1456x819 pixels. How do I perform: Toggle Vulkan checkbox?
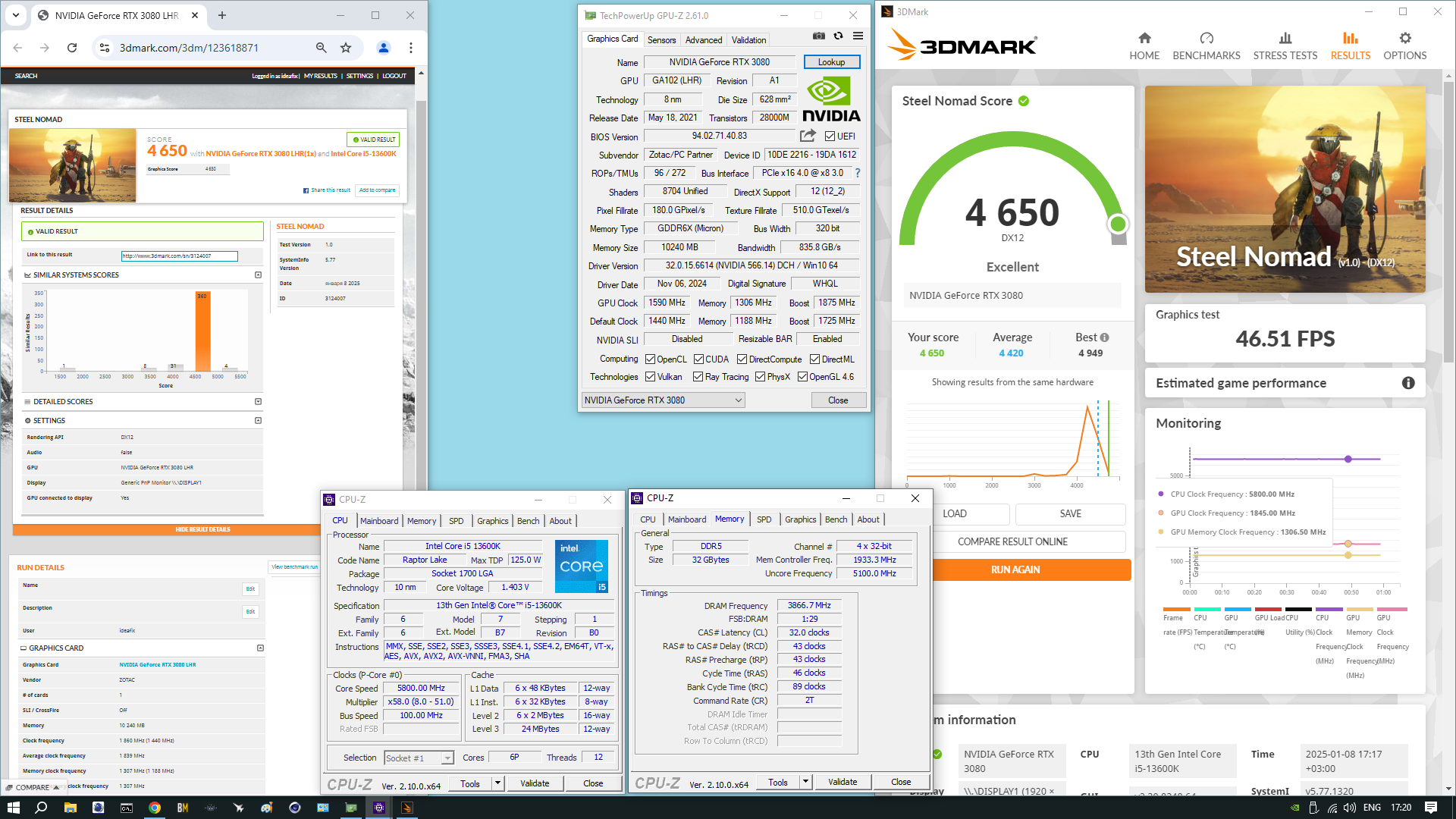tap(650, 377)
